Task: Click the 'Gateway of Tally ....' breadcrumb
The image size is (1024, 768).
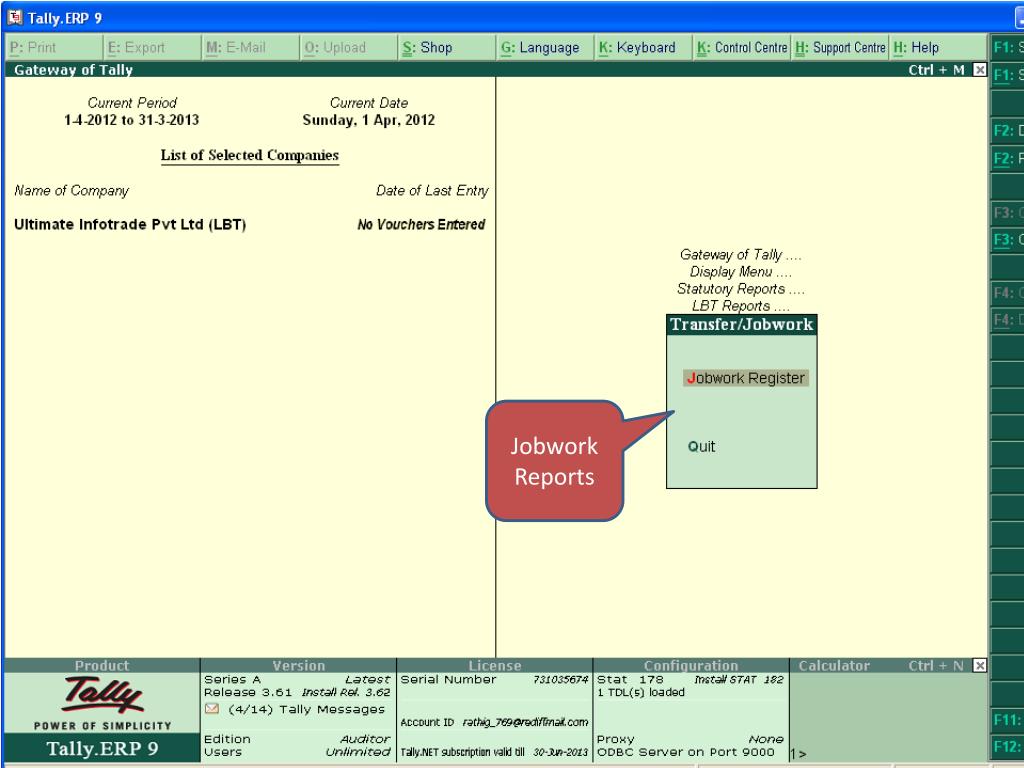Action: point(741,255)
